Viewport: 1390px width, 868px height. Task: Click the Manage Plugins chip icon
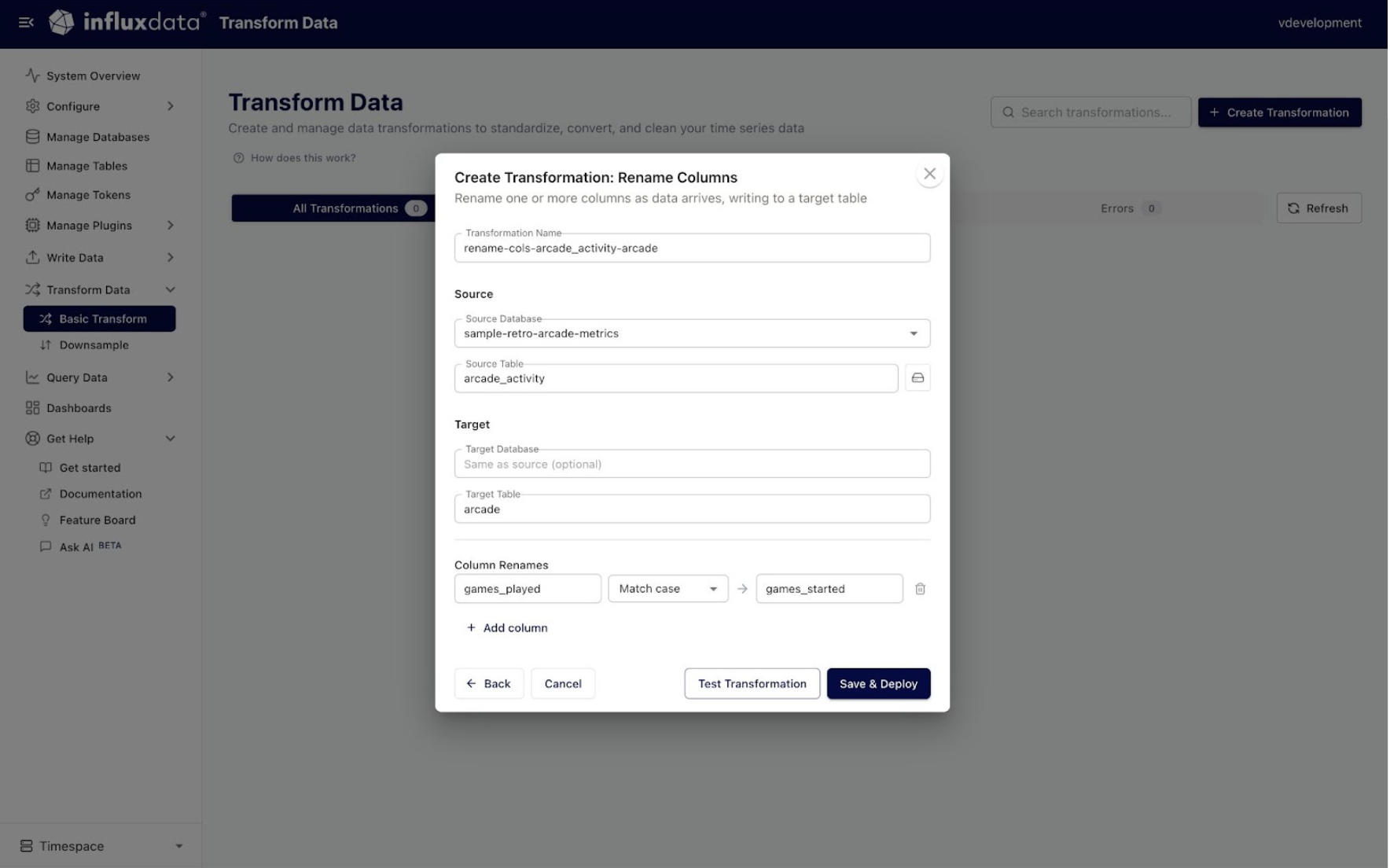coord(32,226)
